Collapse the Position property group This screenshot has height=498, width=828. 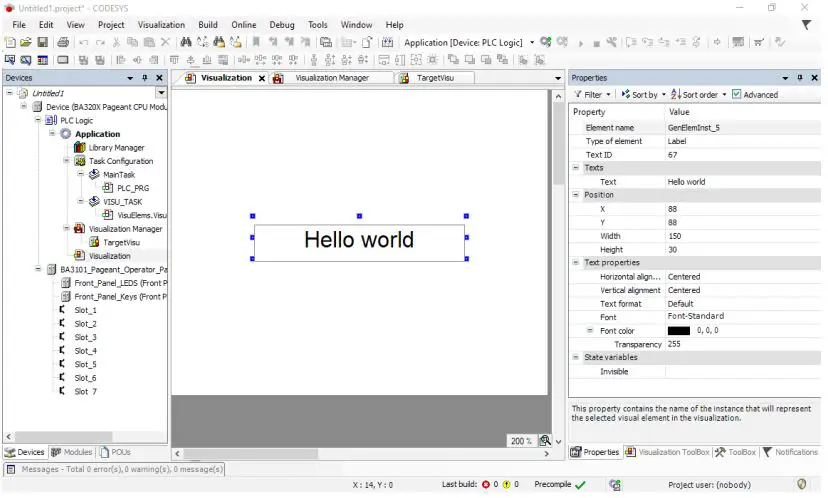pos(576,195)
